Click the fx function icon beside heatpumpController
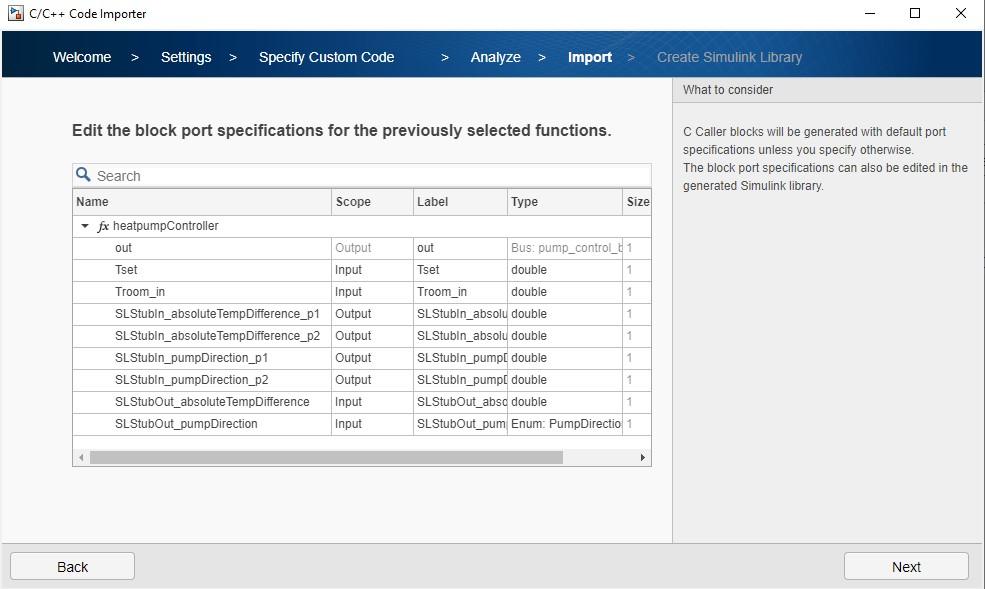 point(103,226)
